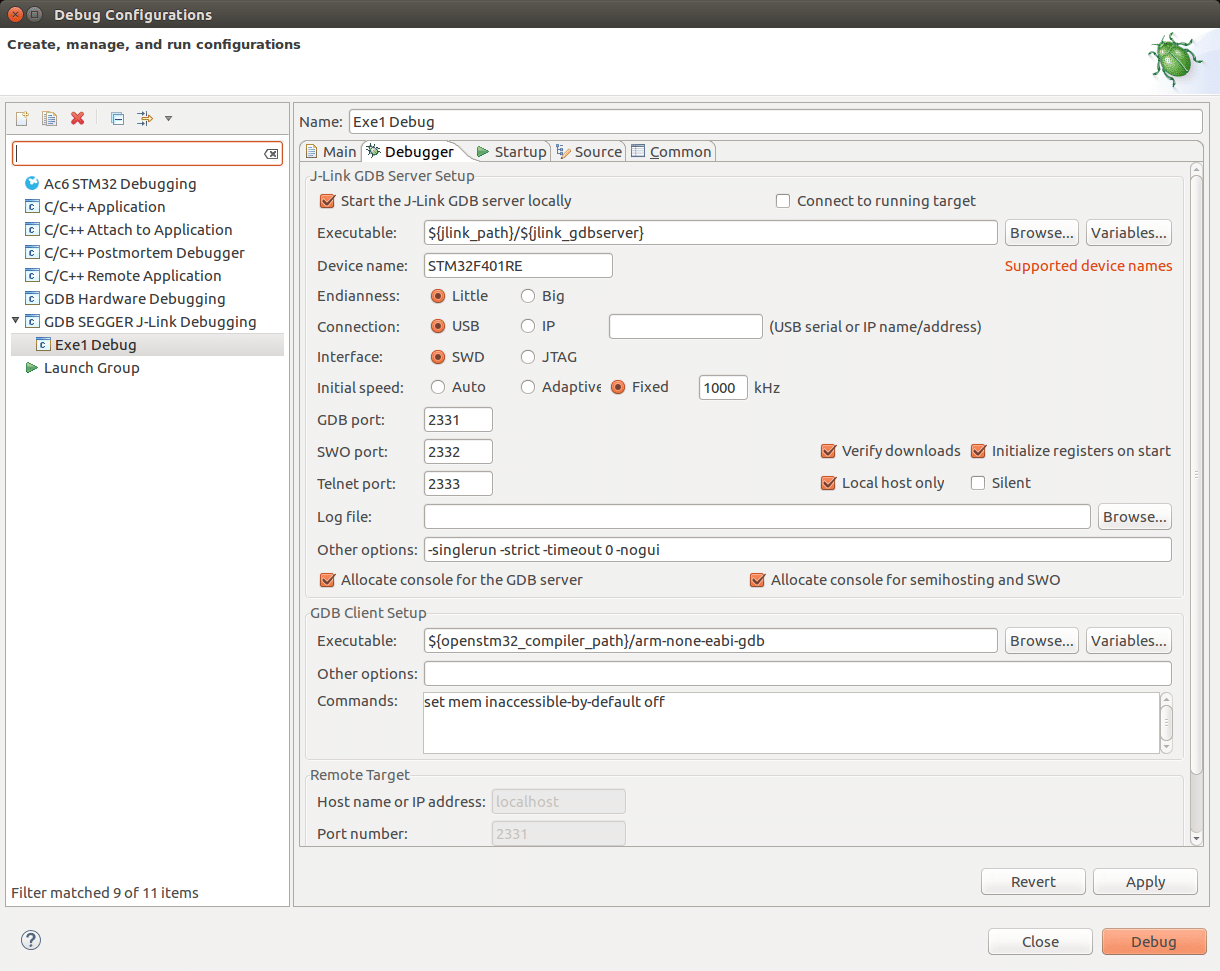This screenshot has width=1220, height=971.
Task: Click the Log file path field
Action: [757, 517]
